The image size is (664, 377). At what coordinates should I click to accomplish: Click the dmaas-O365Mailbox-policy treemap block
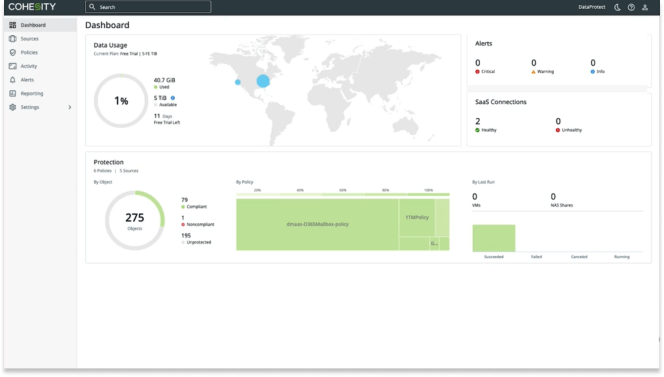[x=317, y=225]
